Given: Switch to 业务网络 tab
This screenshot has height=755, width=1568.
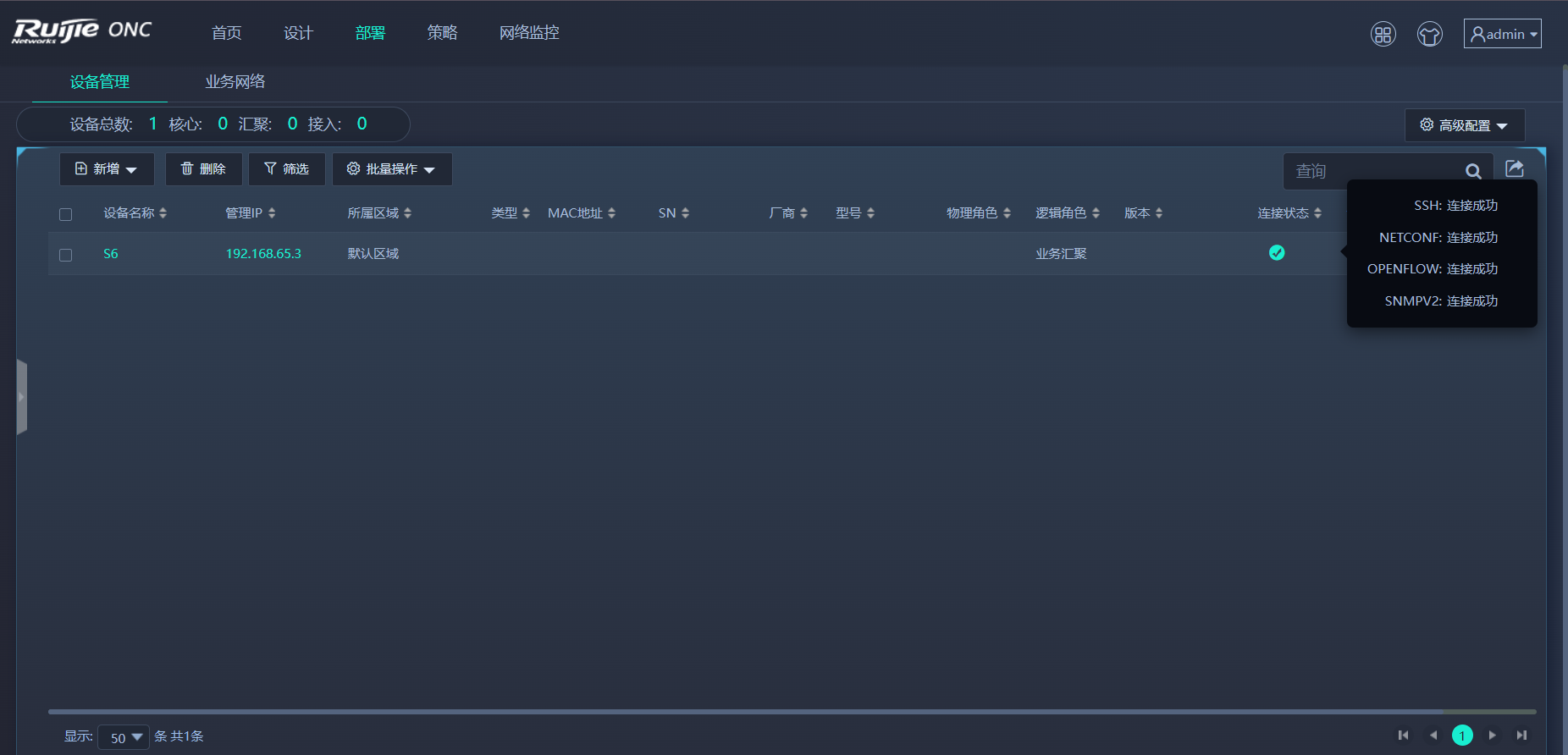Looking at the screenshot, I should tap(235, 82).
